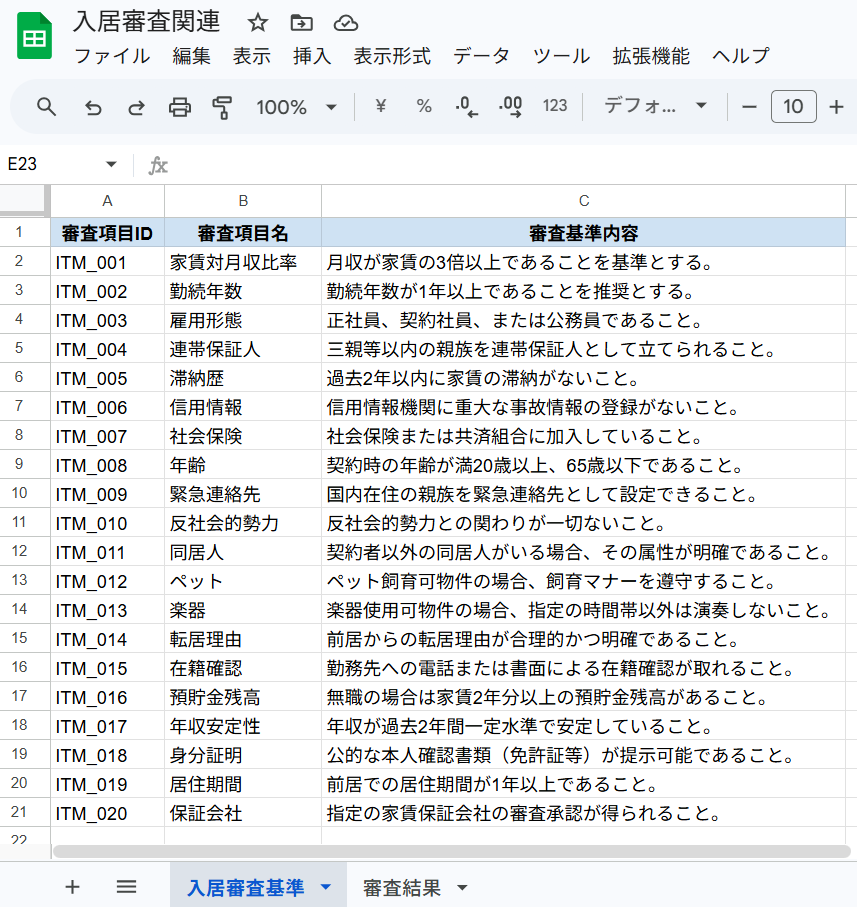This screenshot has height=907, width=857.
Task: Expand the name box dropdown arrow
Action: tap(111, 165)
